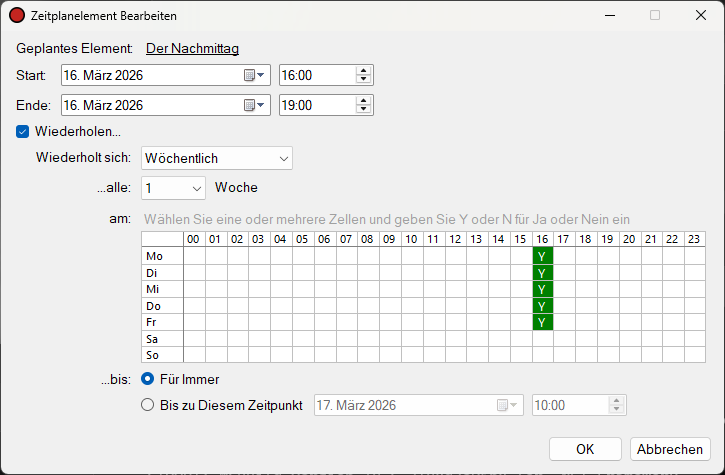The height and width of the screenshot is (475, 725).
Task: Close the Zeitplanelement Bearbeiten dialog
Action: click(701, 15)
